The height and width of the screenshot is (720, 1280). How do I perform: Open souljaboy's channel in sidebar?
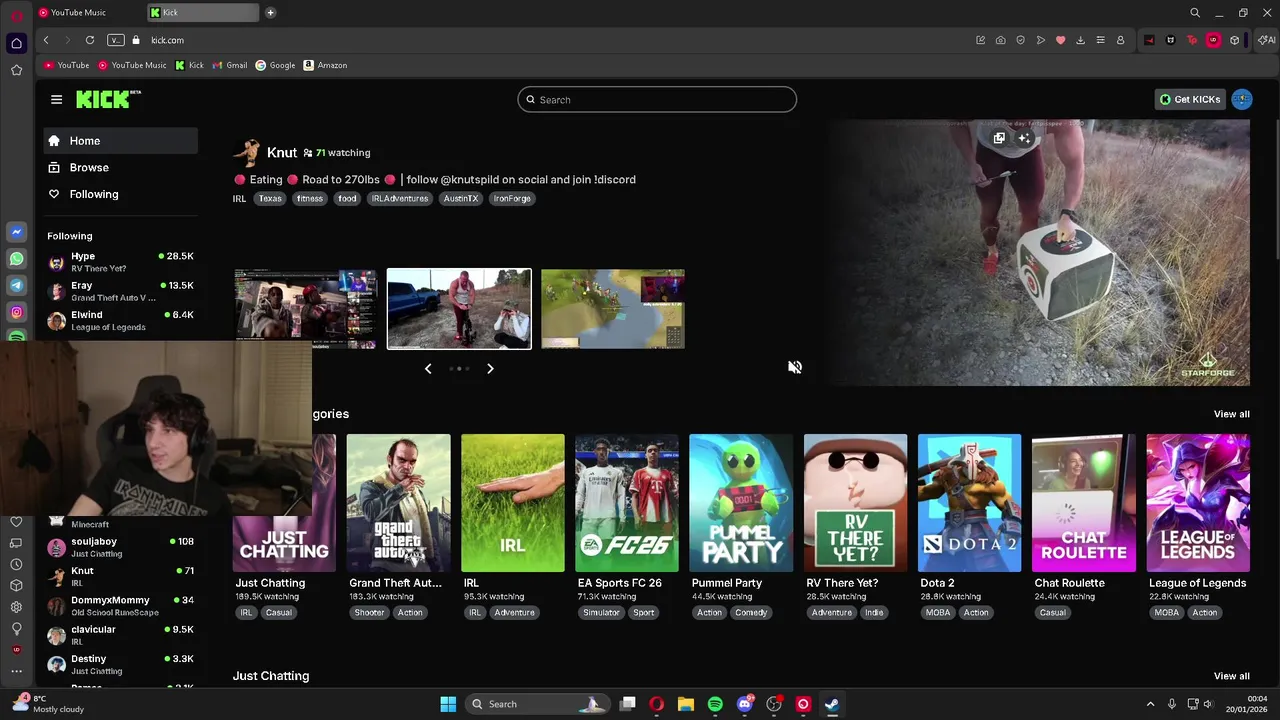tap(121, 547)
